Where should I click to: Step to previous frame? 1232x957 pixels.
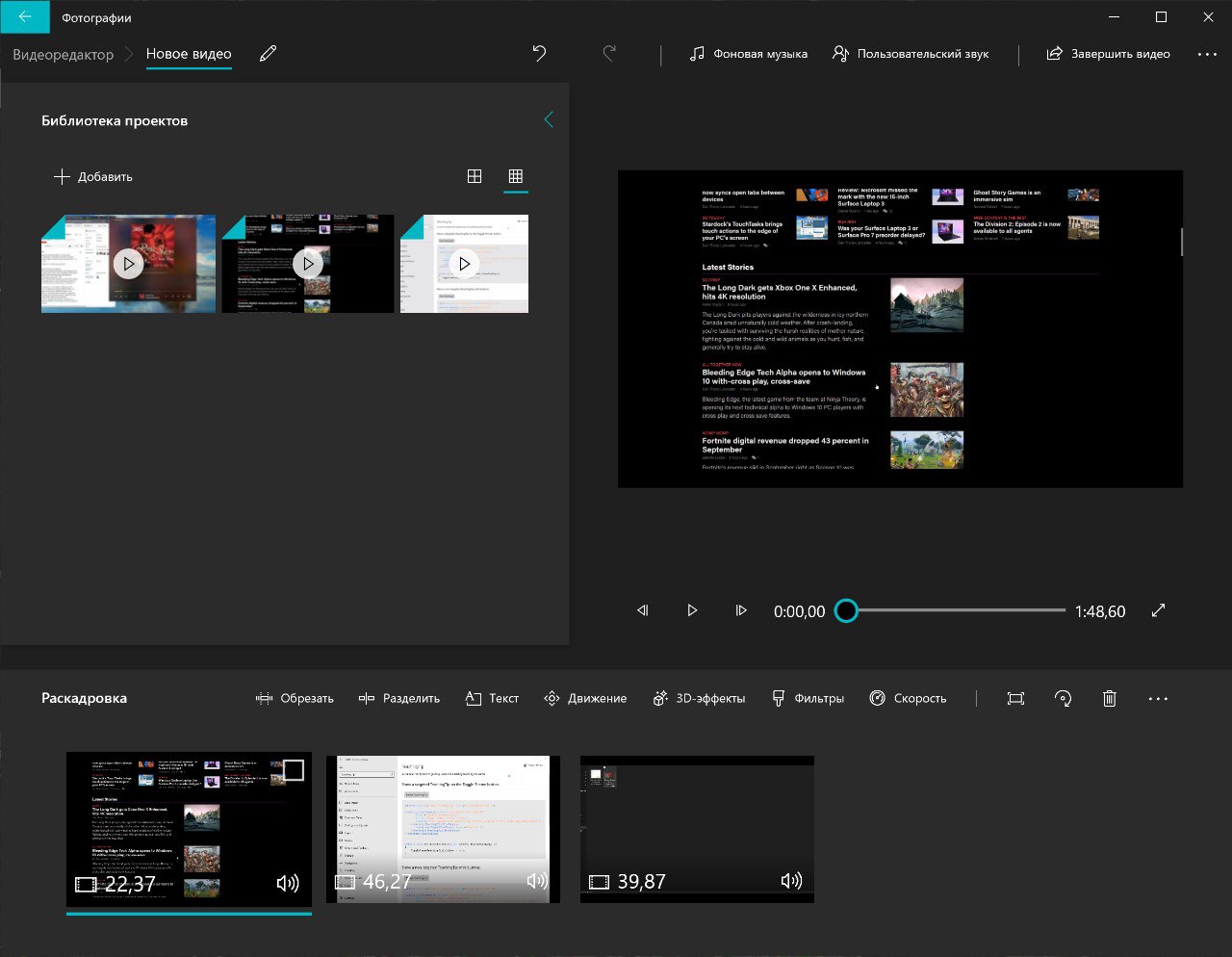click(643, 610)
